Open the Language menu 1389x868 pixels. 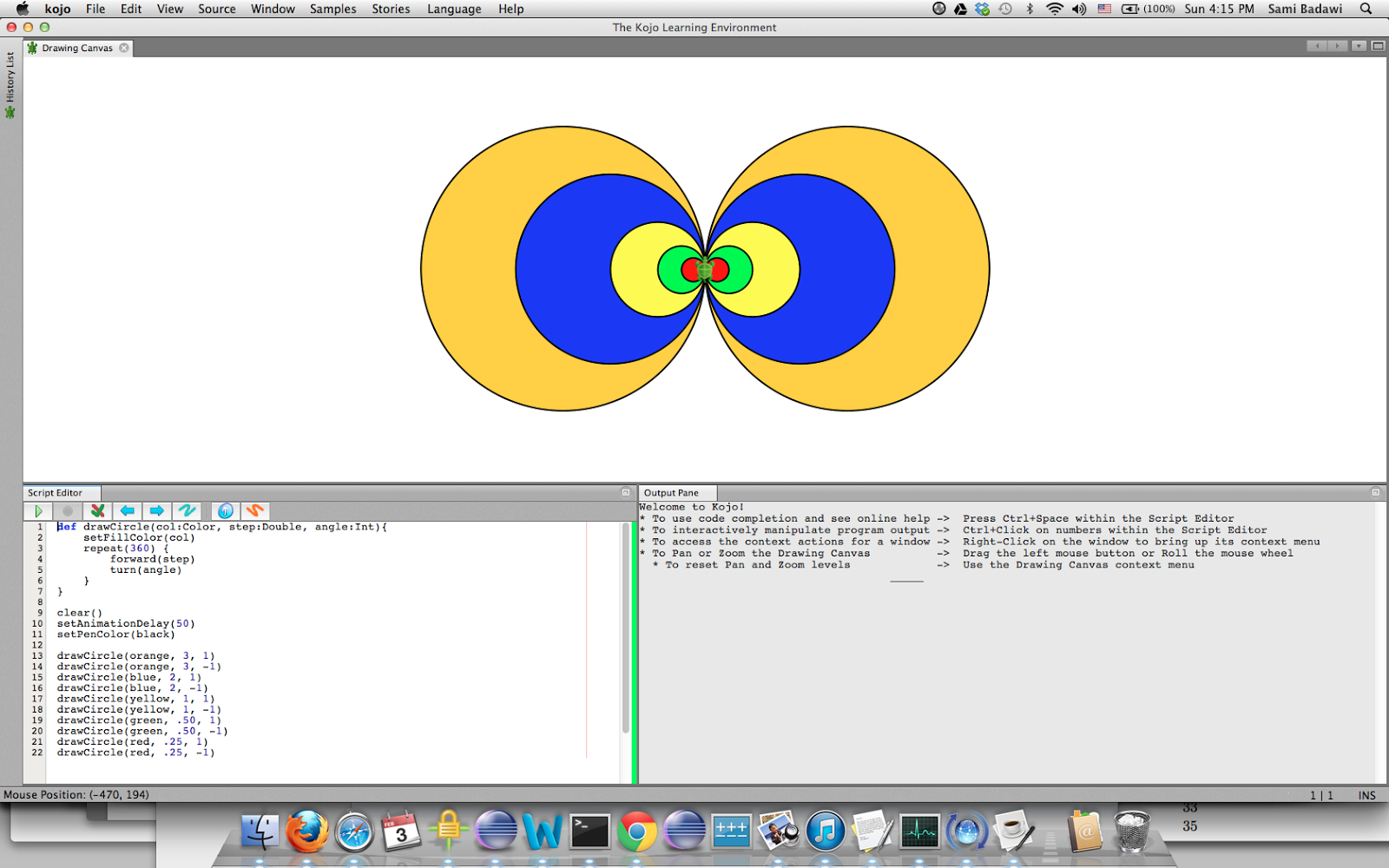point(454,9)
